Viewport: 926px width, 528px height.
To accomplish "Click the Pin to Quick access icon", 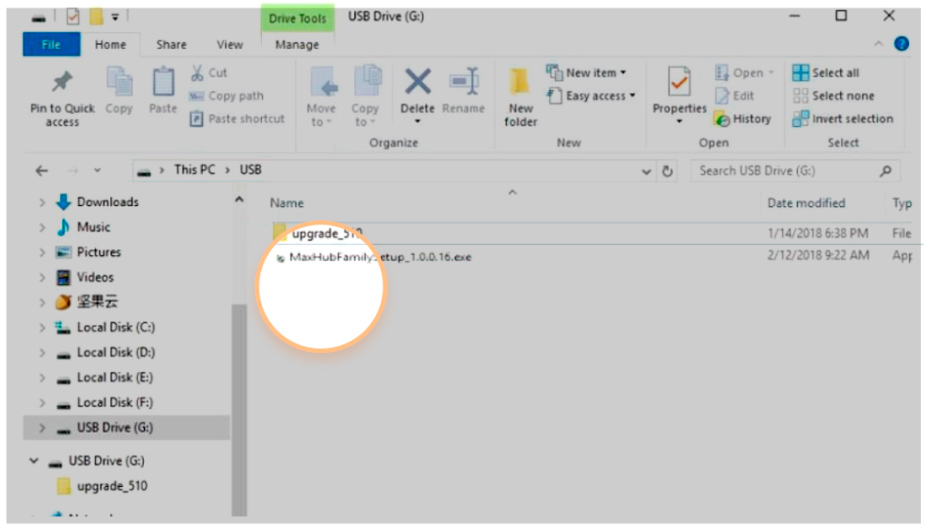I will point(62,84).
